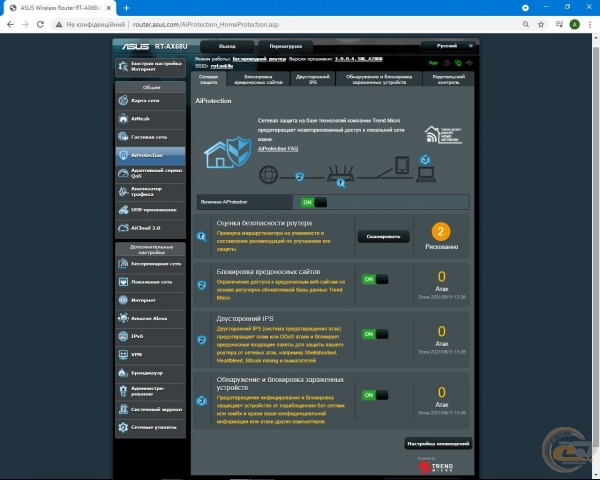Open the Chrome reading list icon

pyautogui.click(x=559, y=24)
